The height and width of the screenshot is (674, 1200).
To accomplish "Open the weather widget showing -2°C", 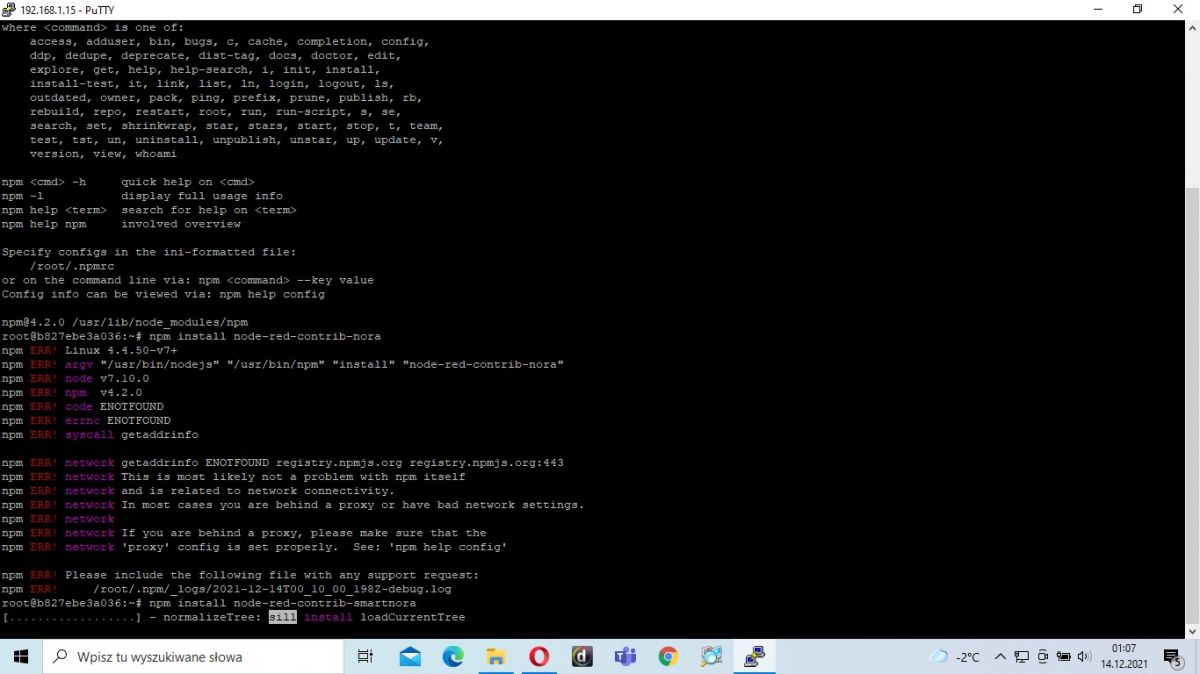I will click(x=954, y=657).
